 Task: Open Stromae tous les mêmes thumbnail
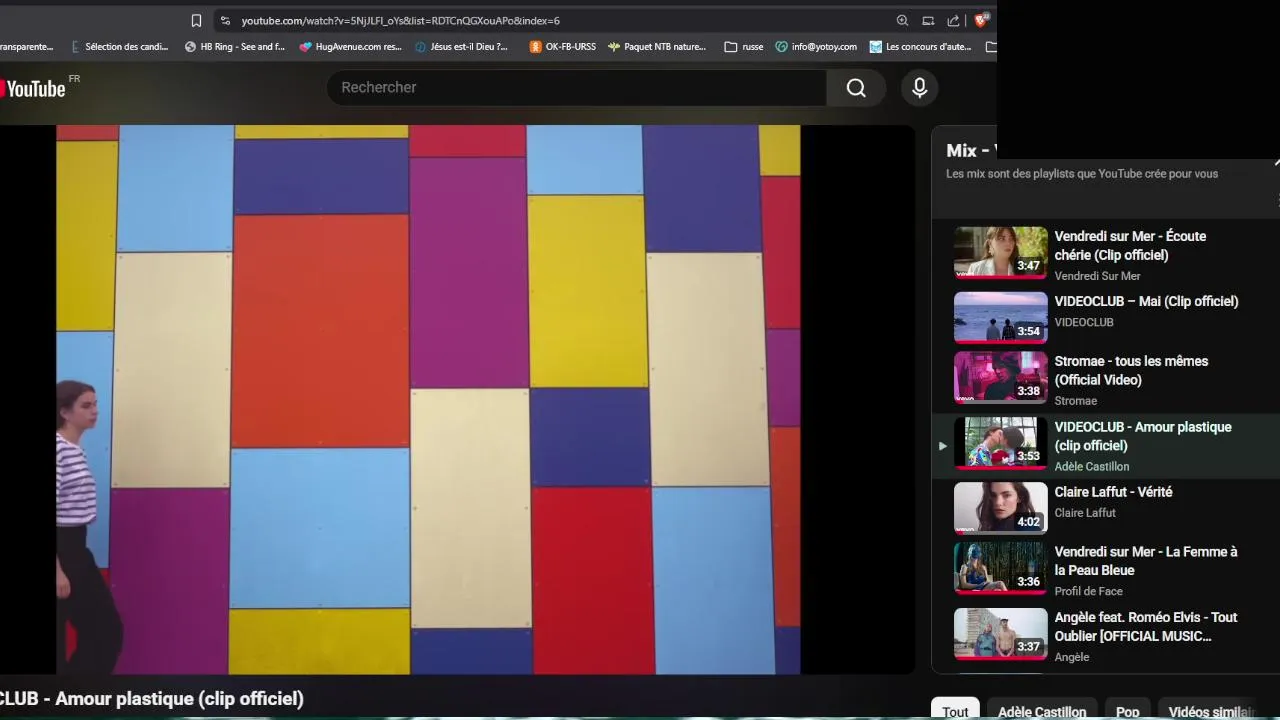(1000, 378)
